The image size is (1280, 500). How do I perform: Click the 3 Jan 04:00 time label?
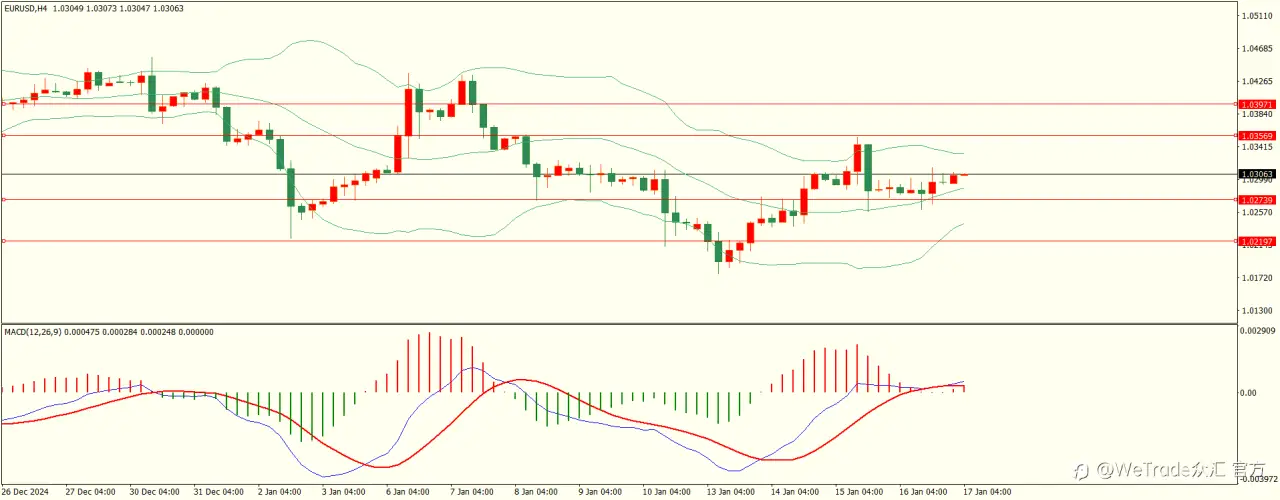coord(343,492)
